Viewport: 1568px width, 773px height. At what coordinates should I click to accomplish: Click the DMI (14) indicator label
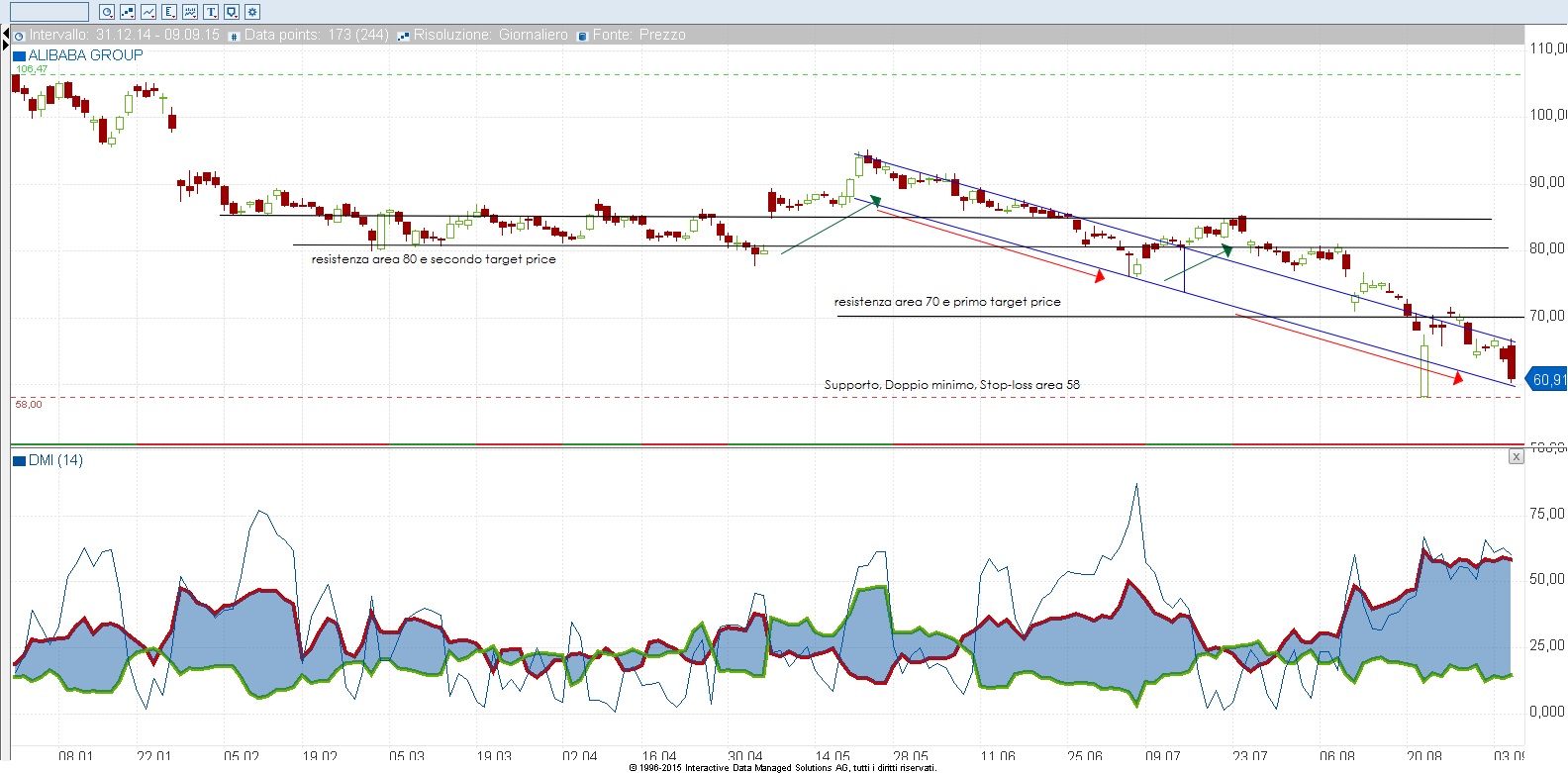pos(55,460)
